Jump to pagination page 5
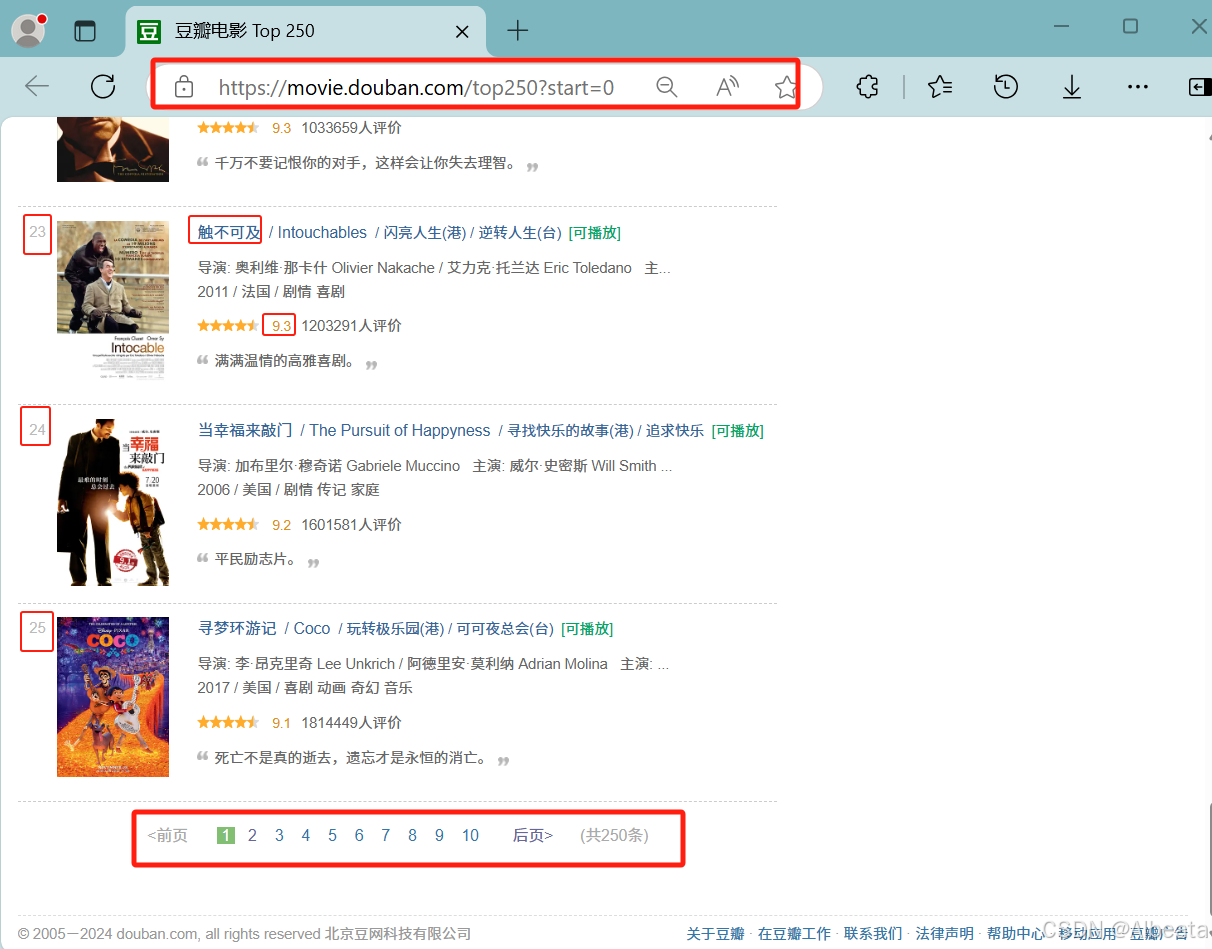This screenshot has height=949, width=1212. coord(332,835)
